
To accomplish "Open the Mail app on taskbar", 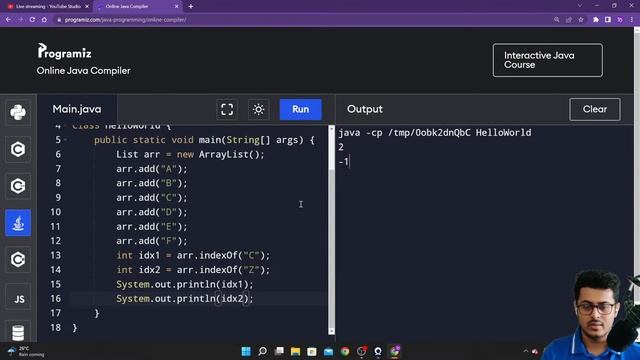I will (329, 351).
